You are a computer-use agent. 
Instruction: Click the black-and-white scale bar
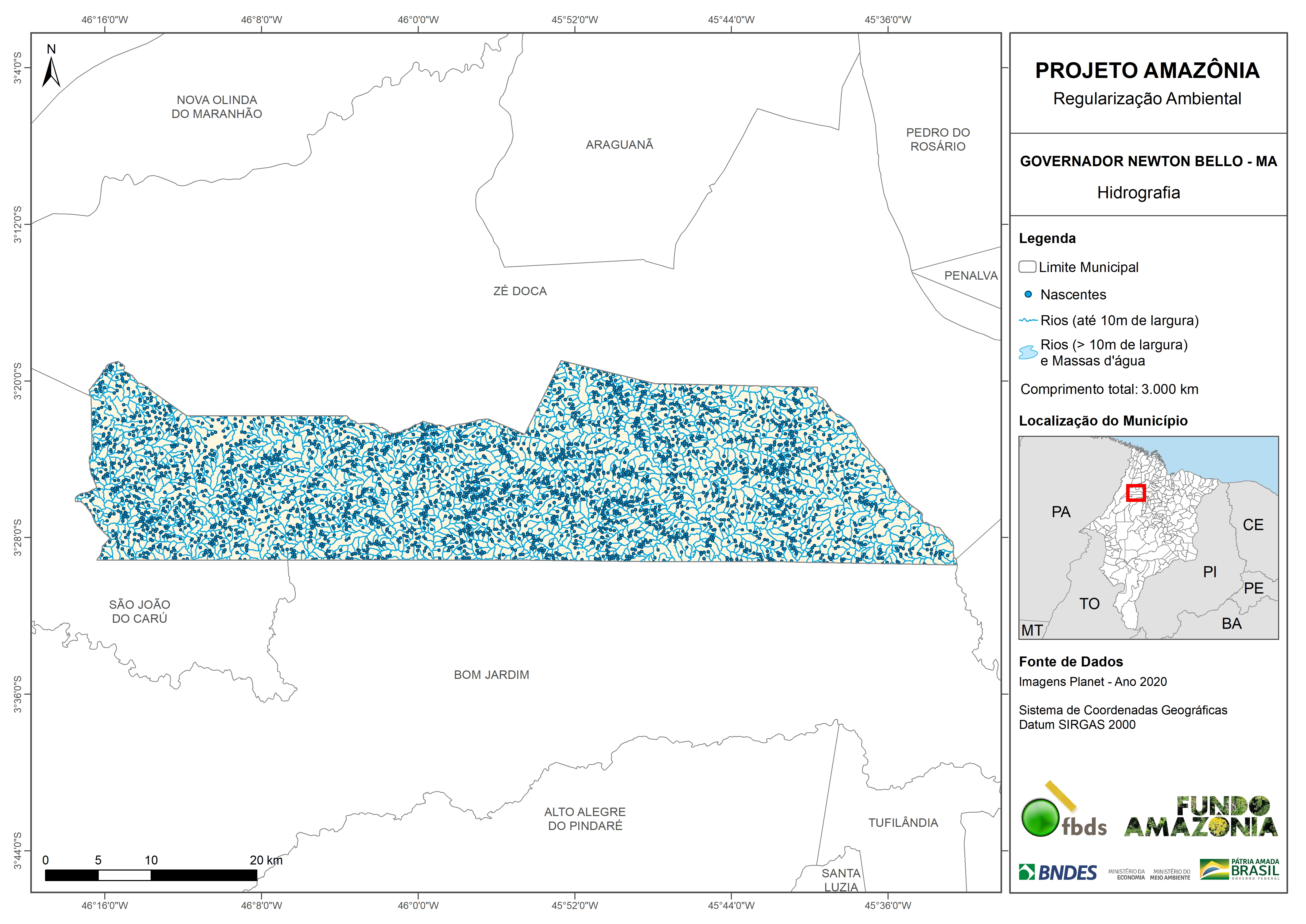151,875
